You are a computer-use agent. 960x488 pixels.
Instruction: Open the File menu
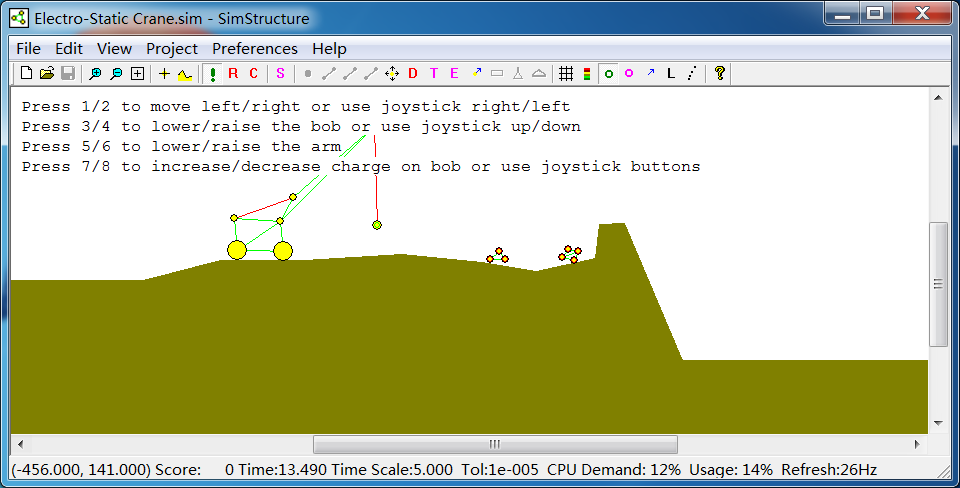point(29,48)
